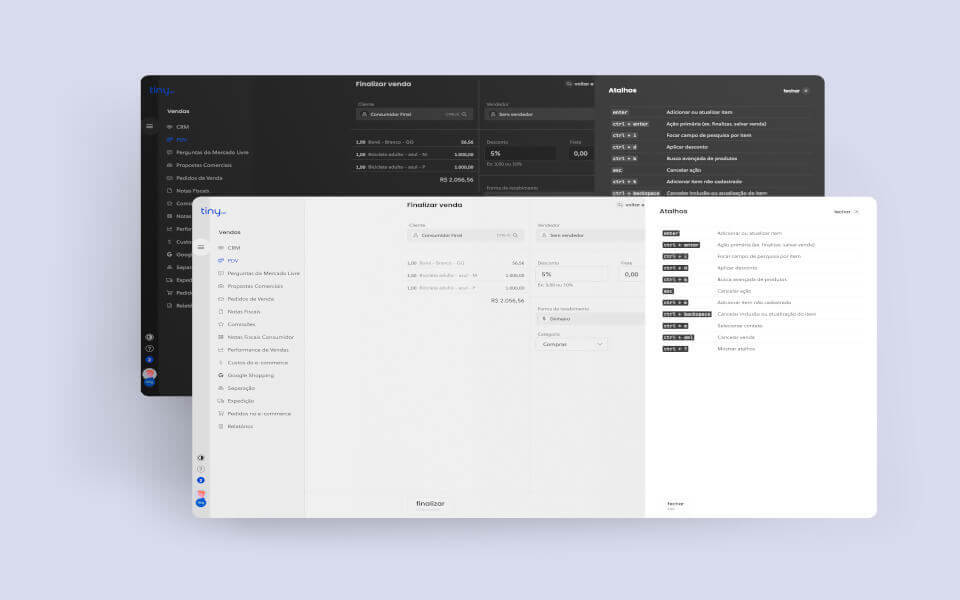Click Desconto 5% field in dark window
Screen dimensions: 960x600
coord(520,153)
